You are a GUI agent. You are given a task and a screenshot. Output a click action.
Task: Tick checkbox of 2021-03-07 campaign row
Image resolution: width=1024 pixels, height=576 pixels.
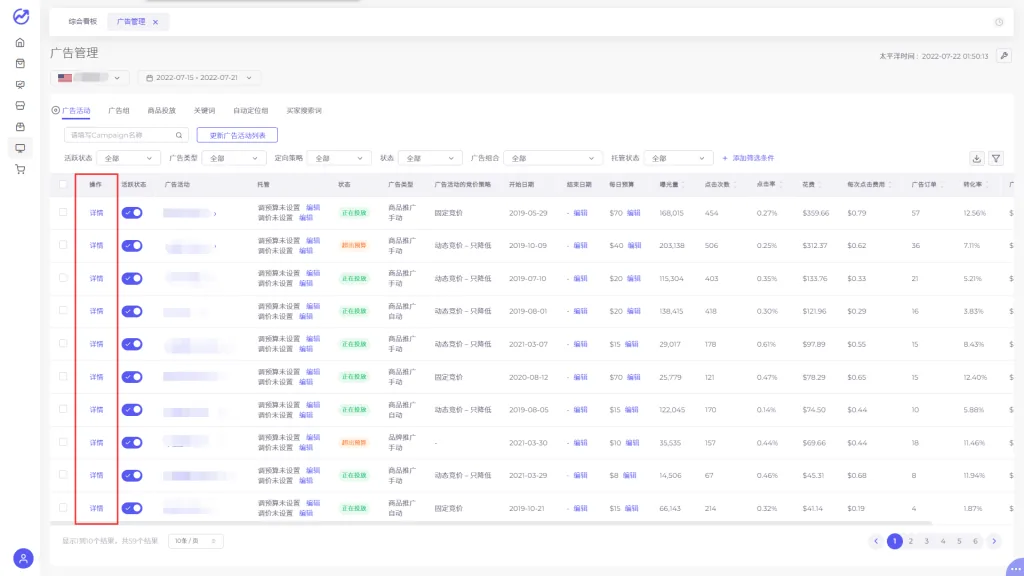63,344
